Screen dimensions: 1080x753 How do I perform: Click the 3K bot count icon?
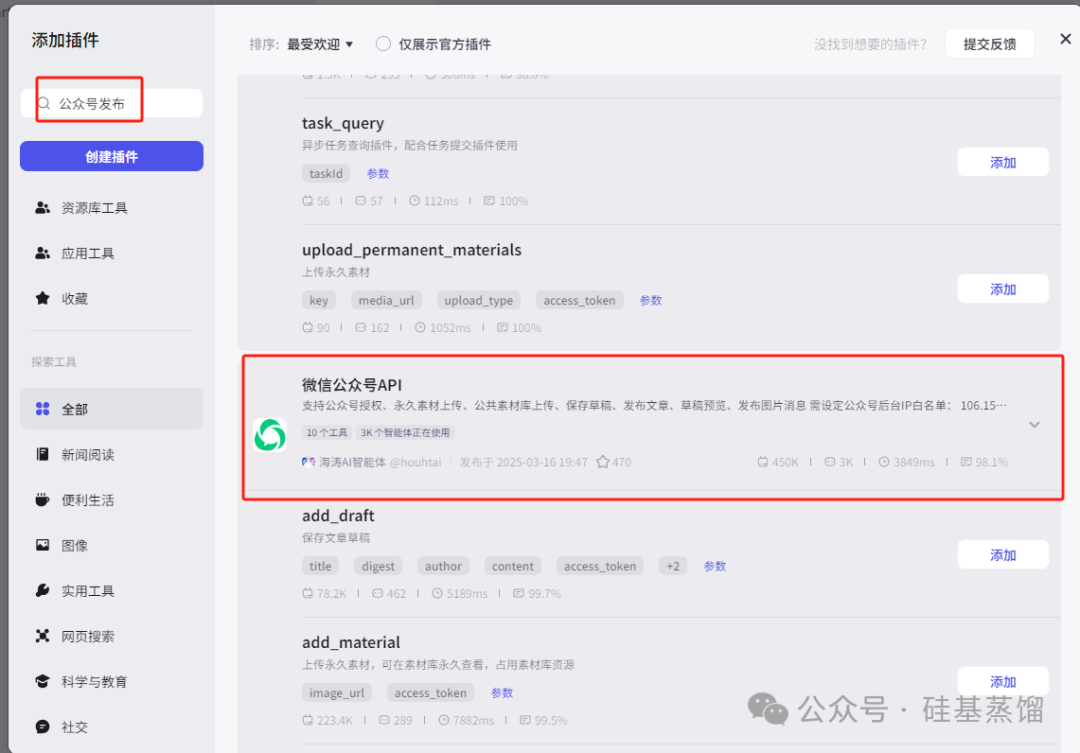(830, 462)
